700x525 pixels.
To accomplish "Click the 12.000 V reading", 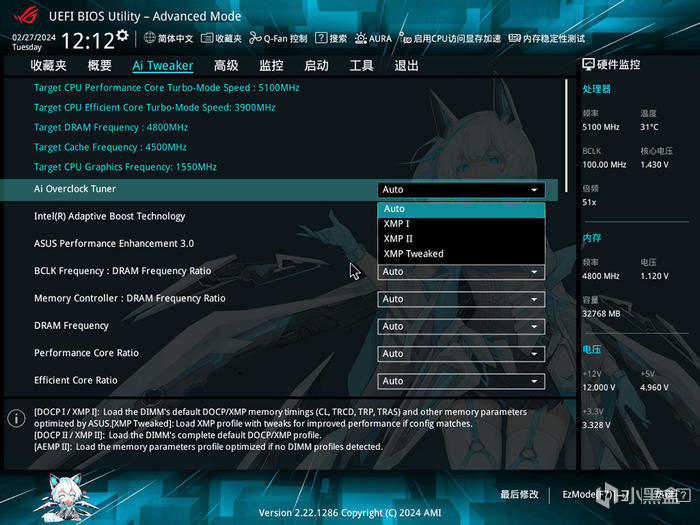I will (x=599, y=388).
